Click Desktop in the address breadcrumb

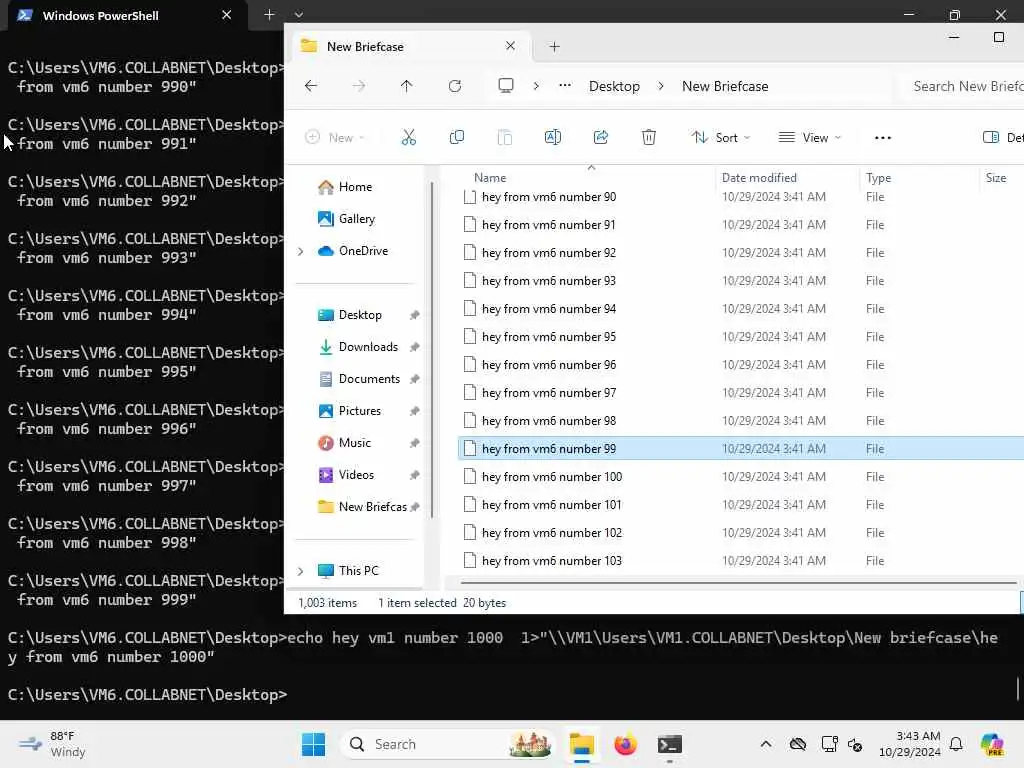click(614, 86)
